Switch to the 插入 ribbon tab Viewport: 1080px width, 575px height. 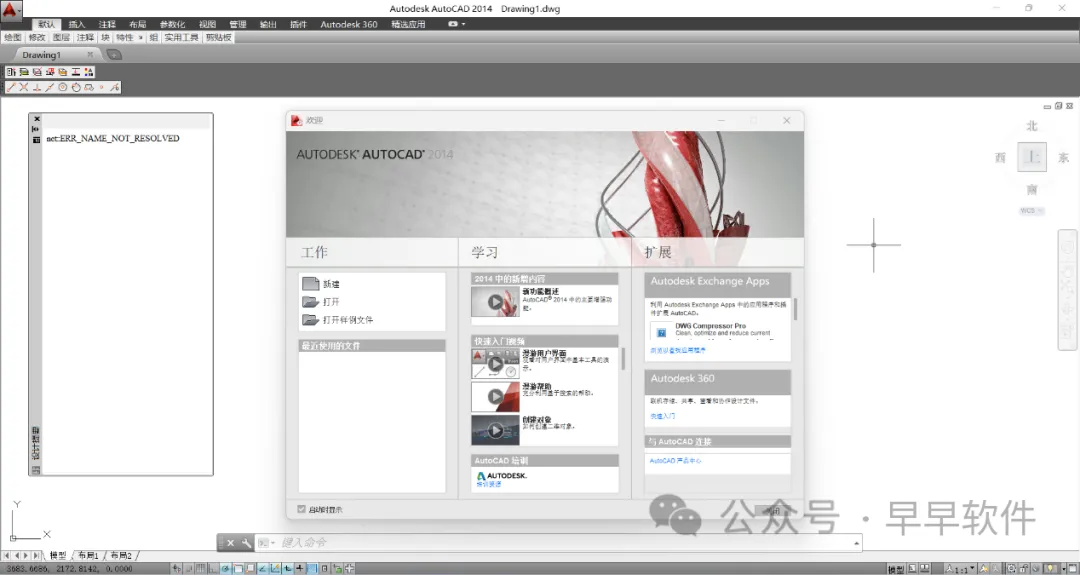76,24
